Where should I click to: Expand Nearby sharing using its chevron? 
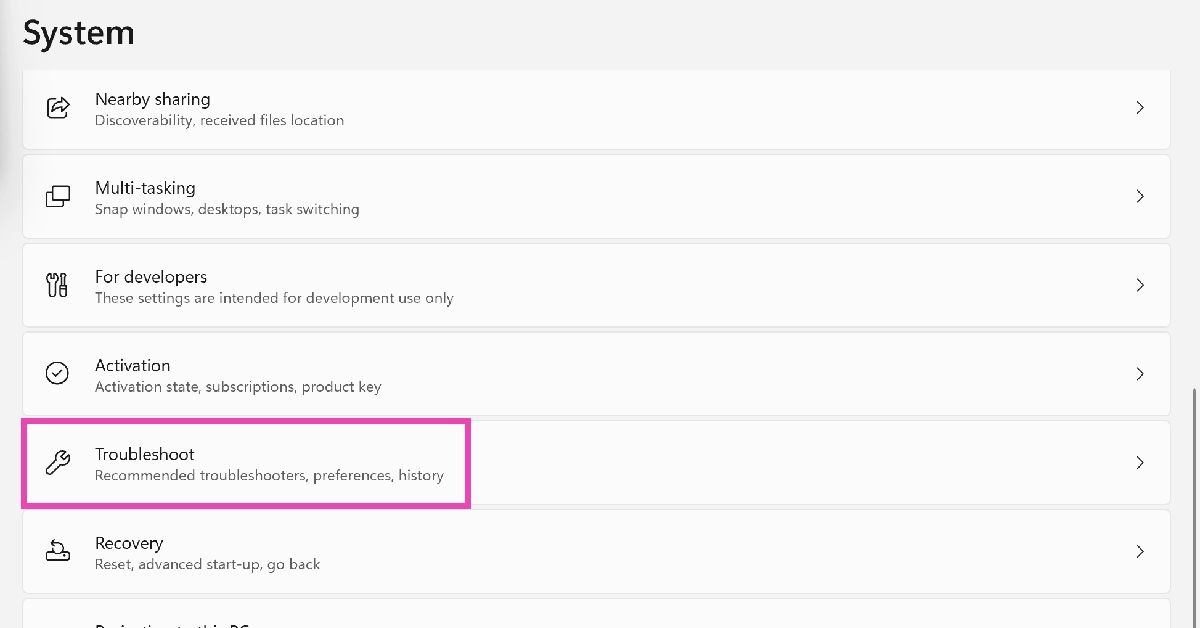1140,108
